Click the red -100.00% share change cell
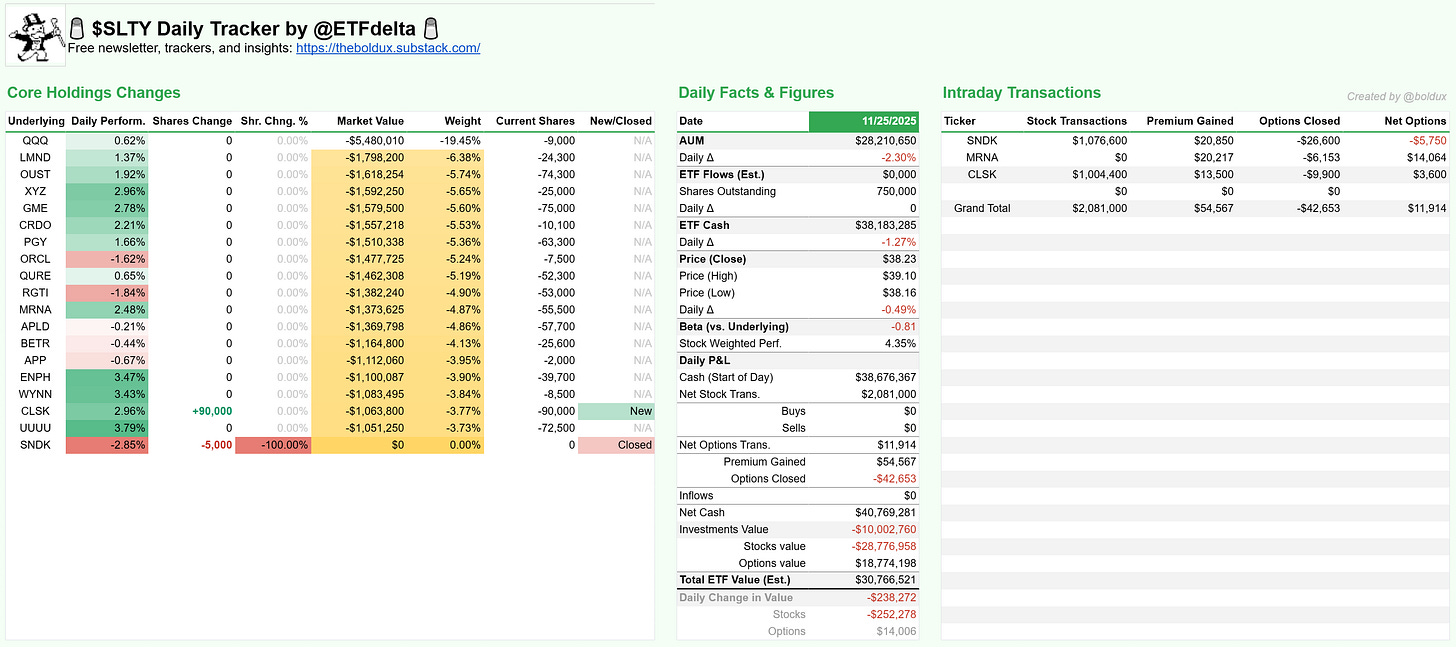This screenshot has width=1456, height=647. (x=273, y=445)
